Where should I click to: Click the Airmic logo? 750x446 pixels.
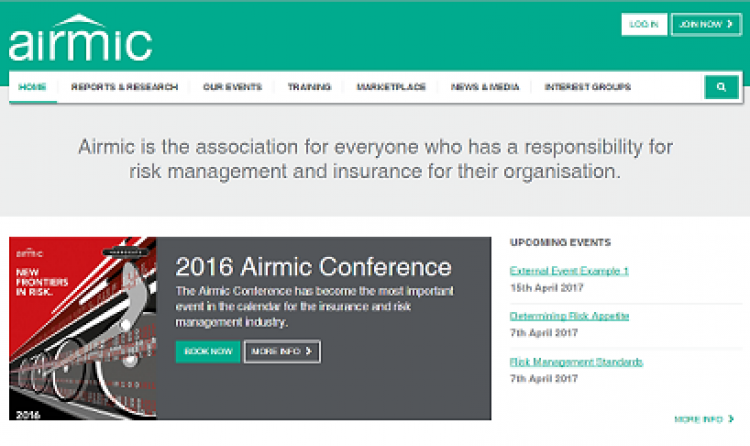pyautogui.click(x=80, y=38)
